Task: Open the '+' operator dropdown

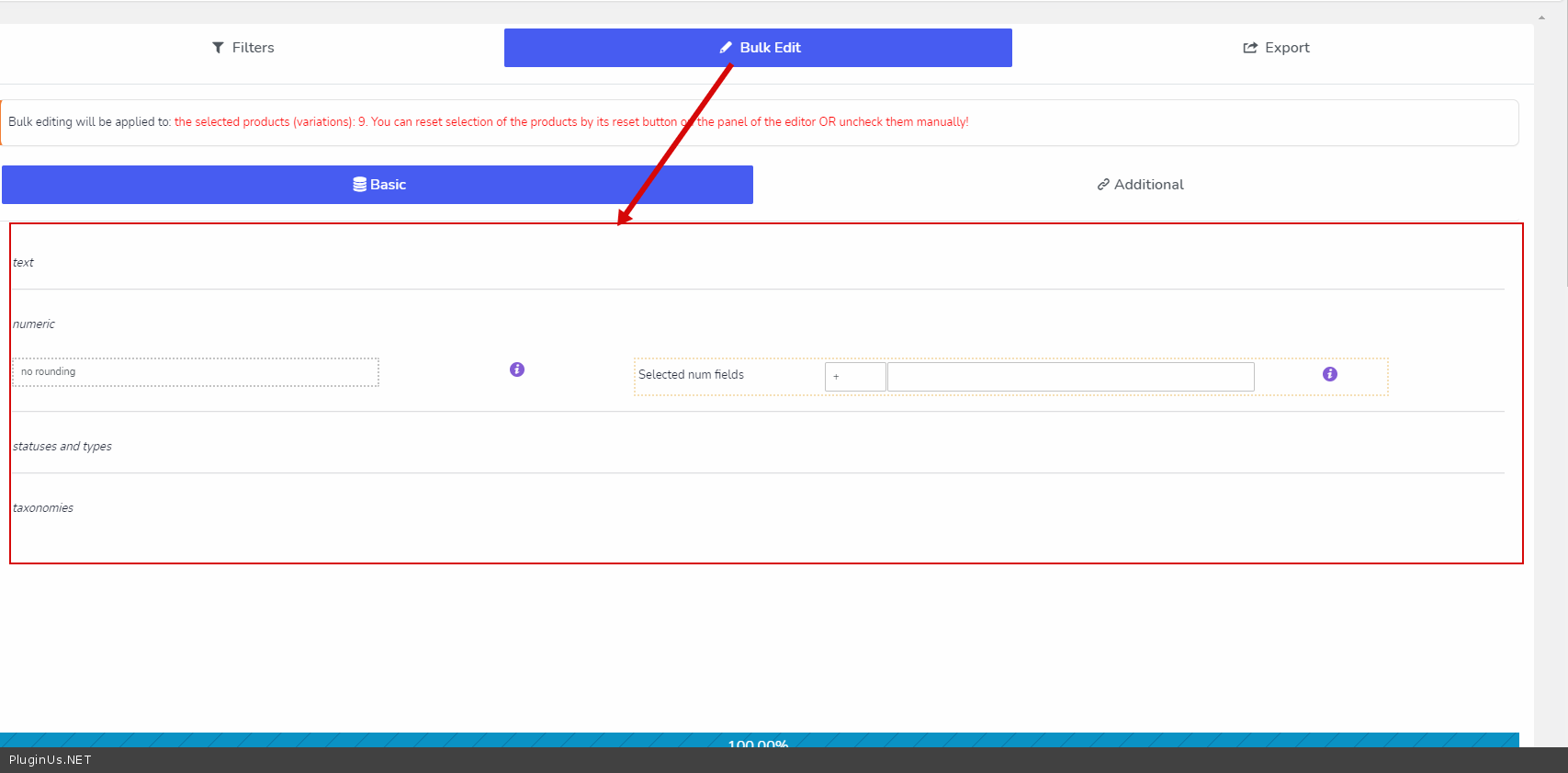Action: (854, 377)
